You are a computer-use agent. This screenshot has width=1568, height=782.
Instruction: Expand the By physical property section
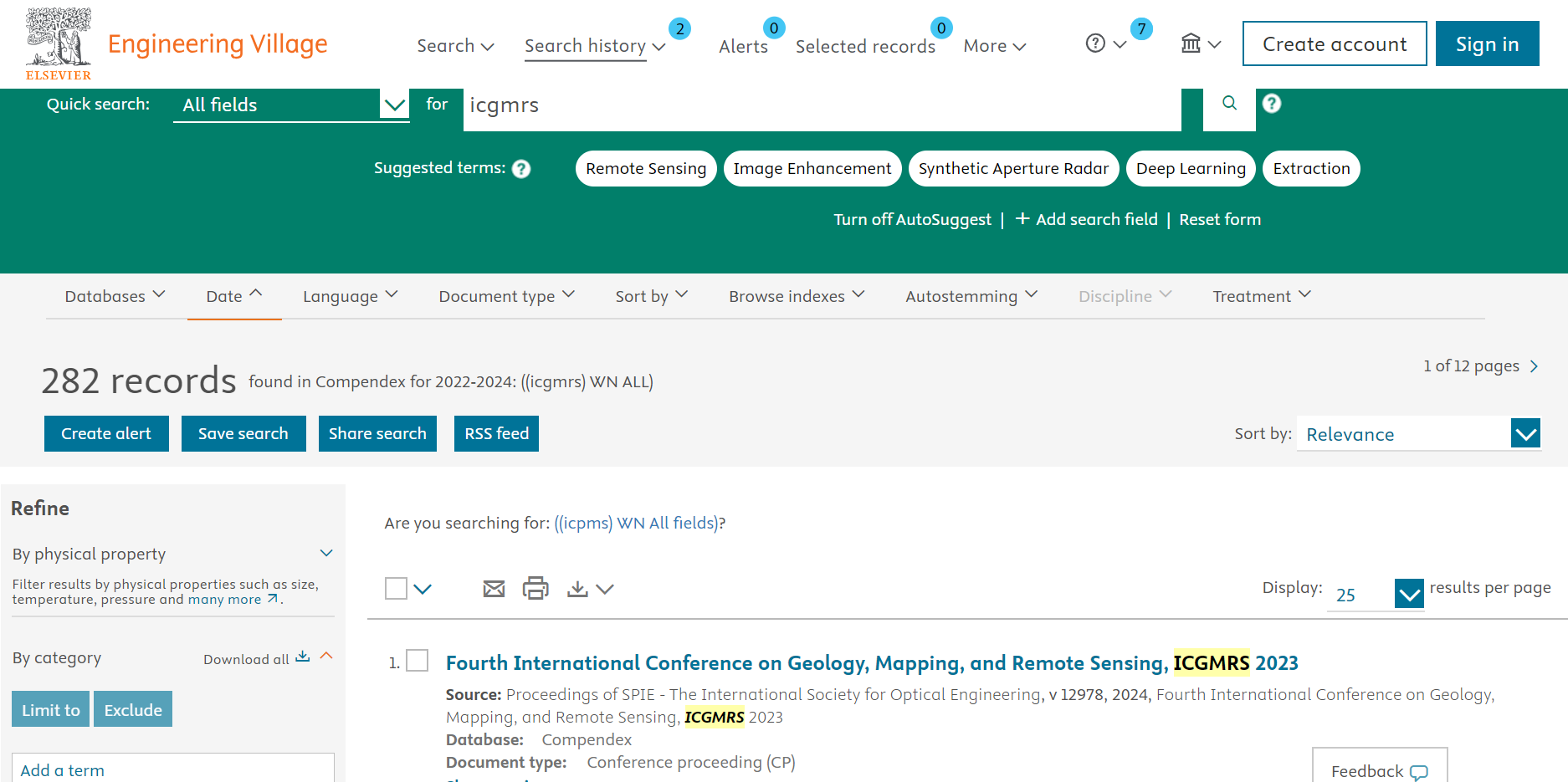click(326, 554)
